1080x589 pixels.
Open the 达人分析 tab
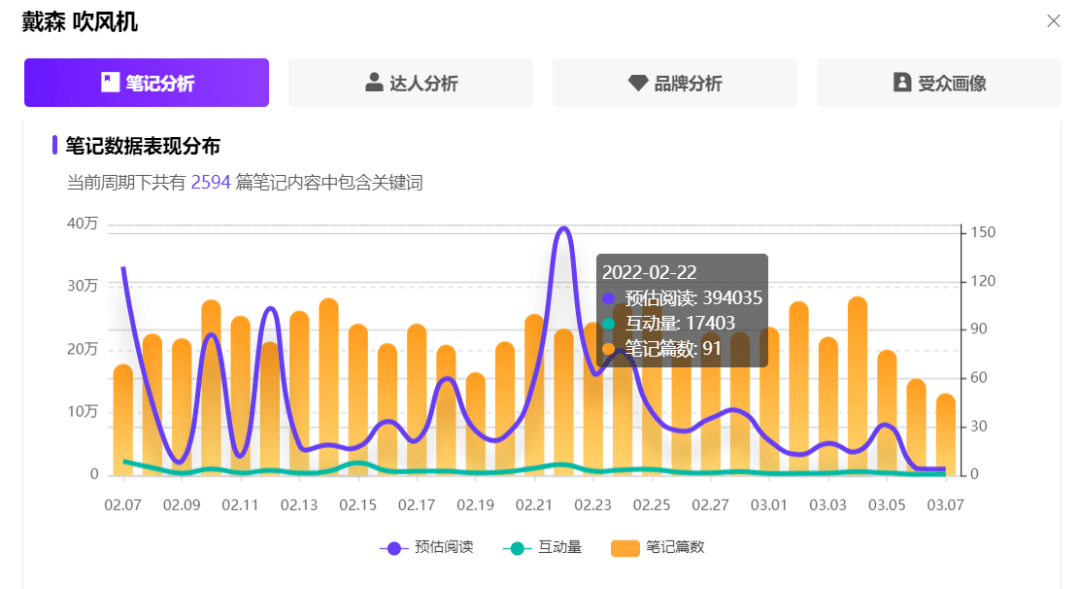click(411, 83)
